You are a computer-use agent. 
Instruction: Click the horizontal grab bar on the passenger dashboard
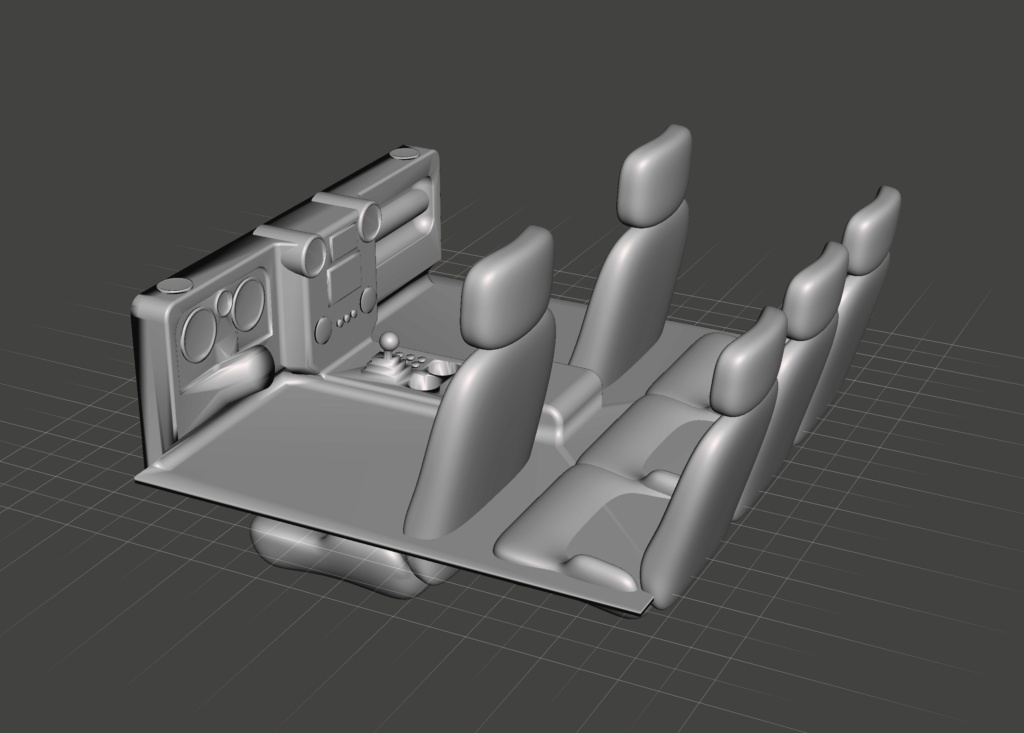[x=404, y=216]
